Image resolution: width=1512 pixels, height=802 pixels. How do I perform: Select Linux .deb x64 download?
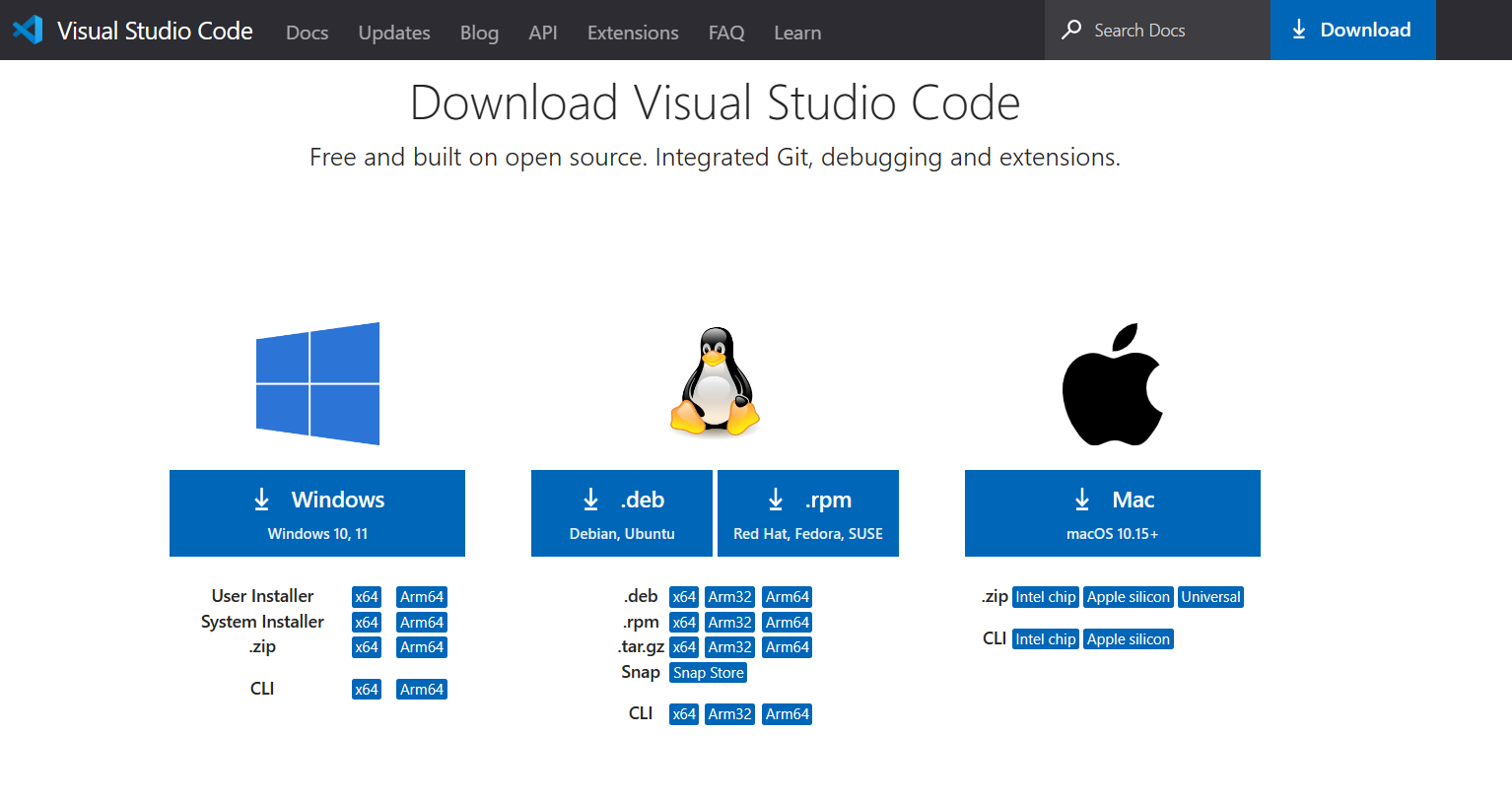click(x=684, y=597)
